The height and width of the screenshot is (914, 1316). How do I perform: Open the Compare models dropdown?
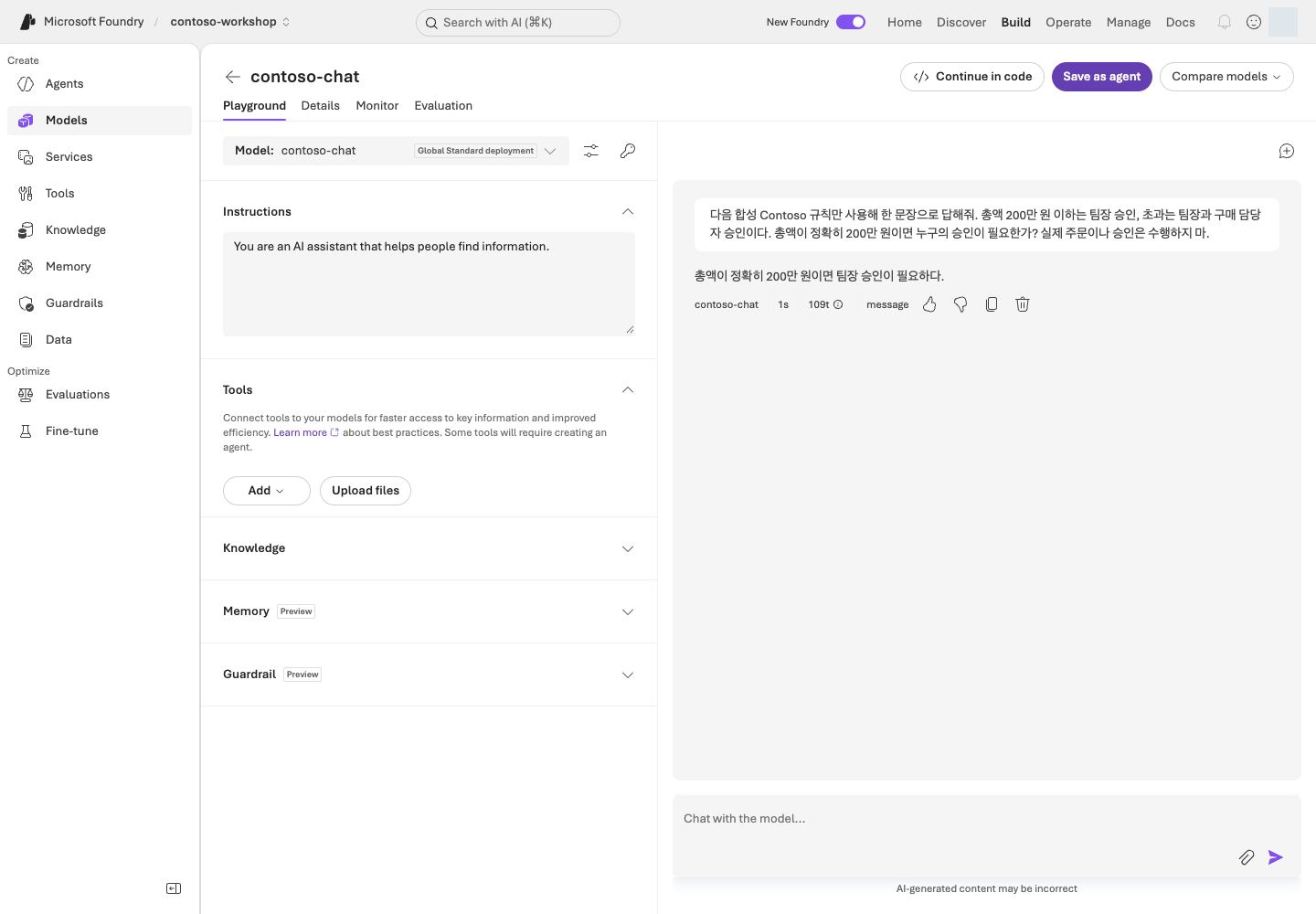coord(1226,77)
